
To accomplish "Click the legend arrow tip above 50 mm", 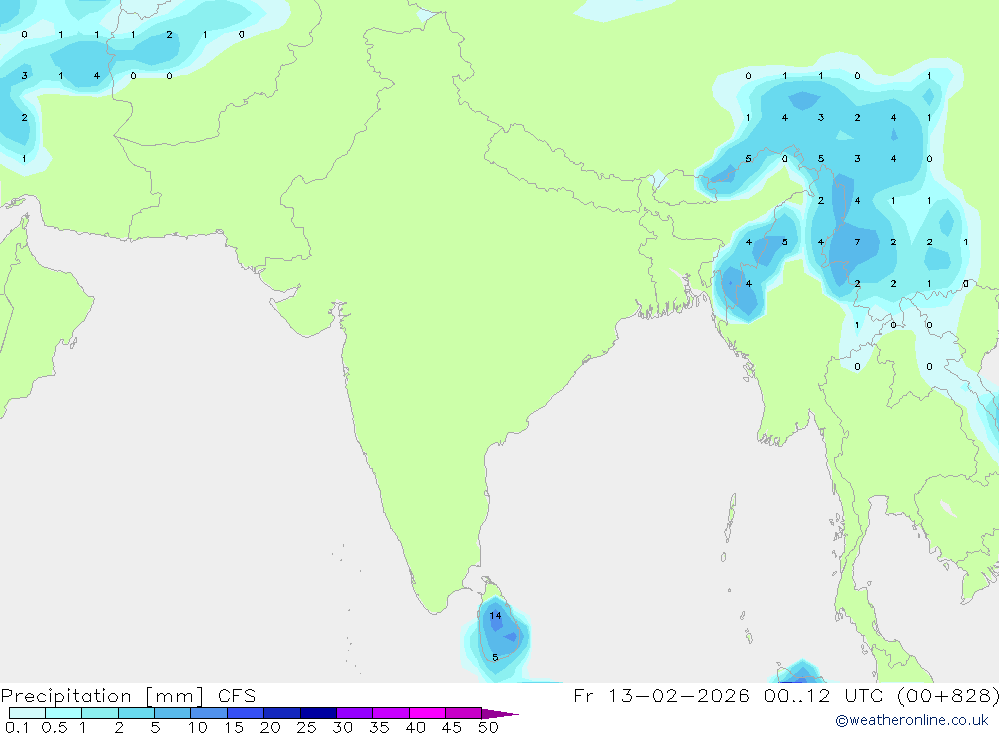I will point(499,714).
